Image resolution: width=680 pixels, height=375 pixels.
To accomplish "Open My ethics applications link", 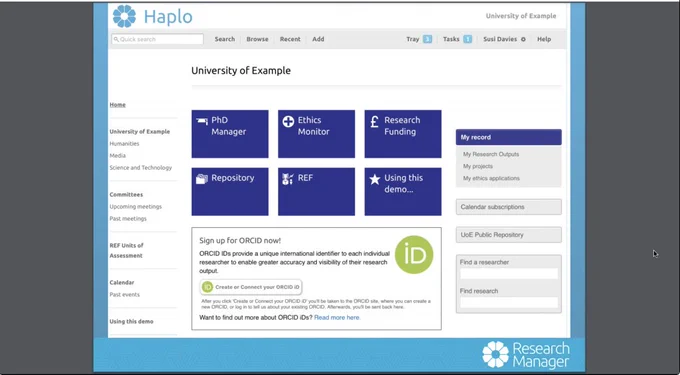I will (491, 178).
